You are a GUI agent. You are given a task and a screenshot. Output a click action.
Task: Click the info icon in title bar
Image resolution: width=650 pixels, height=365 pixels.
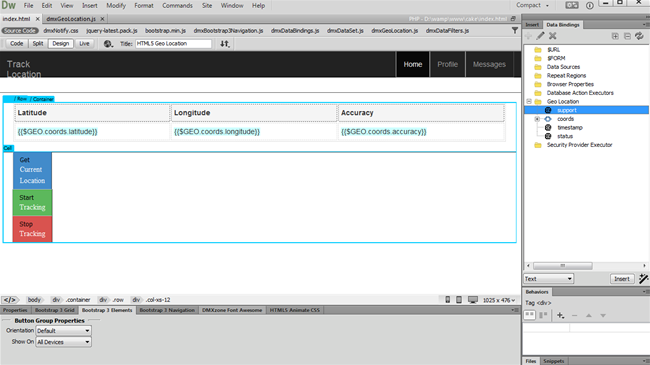[x=589, y=5]
